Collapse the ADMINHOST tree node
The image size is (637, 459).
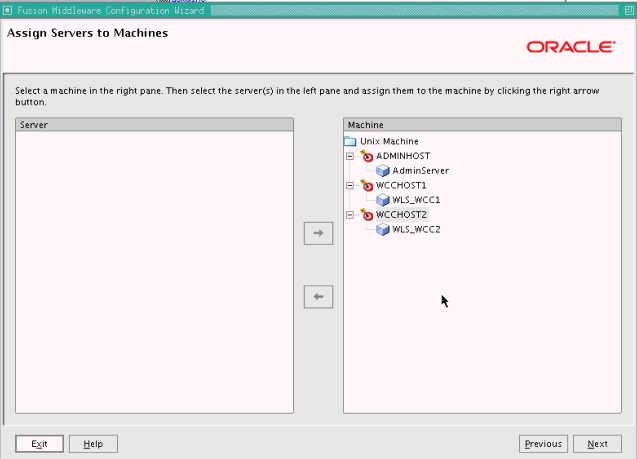[350, 156]
